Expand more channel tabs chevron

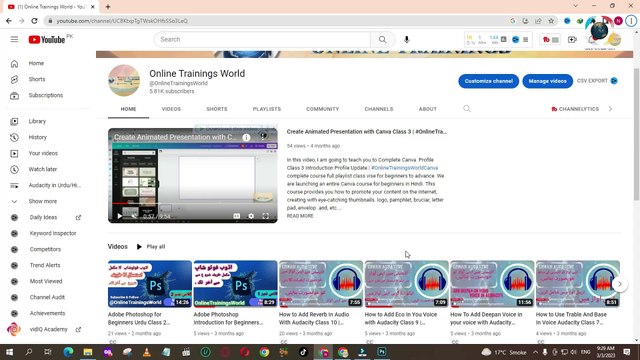[610, 109]
